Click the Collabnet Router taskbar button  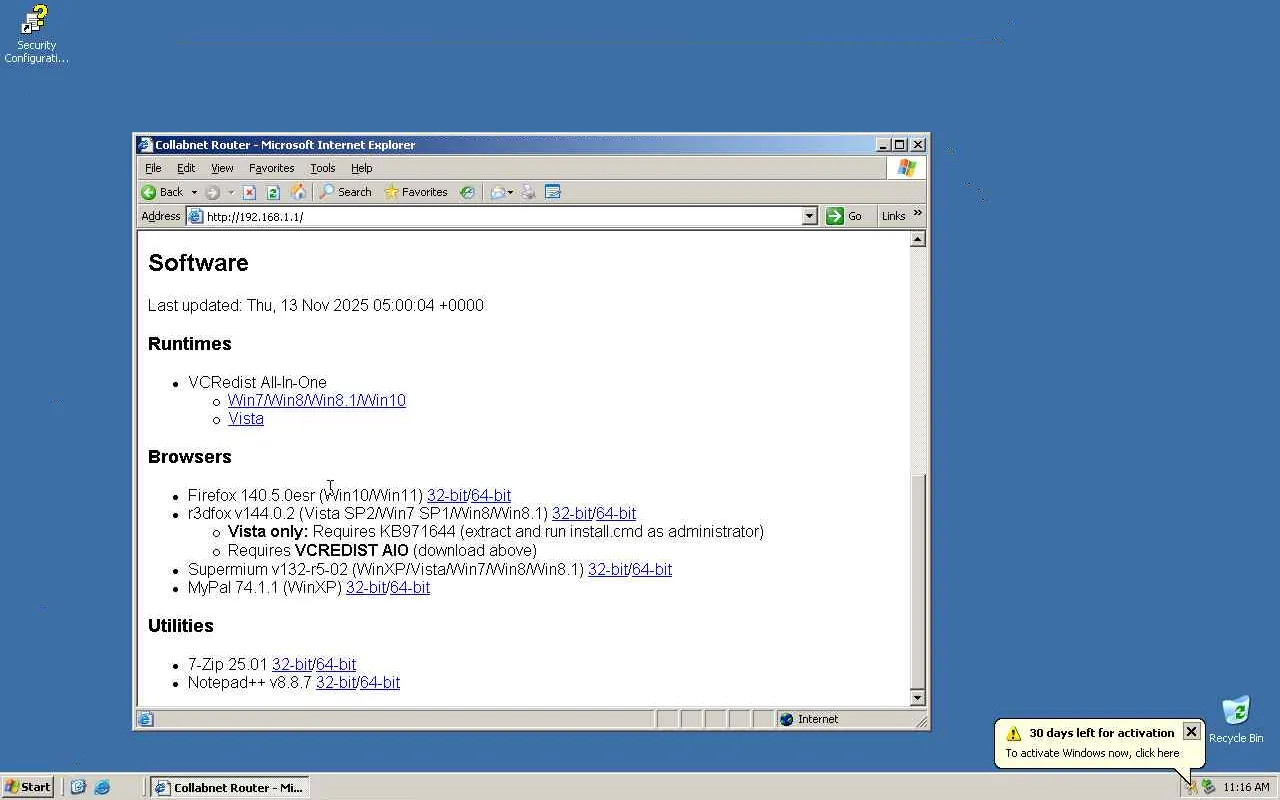tap(229, 787)
